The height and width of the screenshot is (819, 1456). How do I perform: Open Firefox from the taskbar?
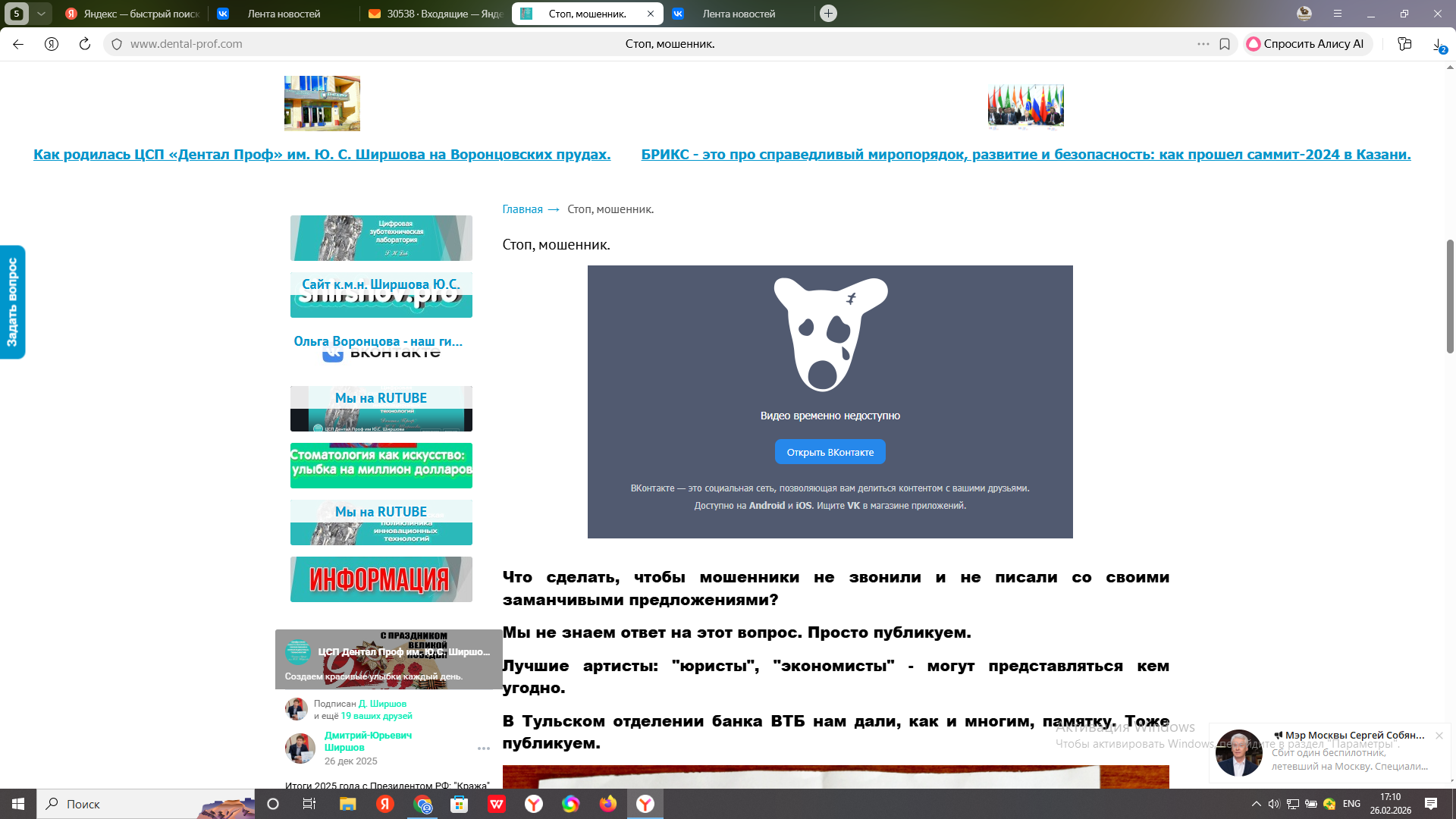coord(608,804)
